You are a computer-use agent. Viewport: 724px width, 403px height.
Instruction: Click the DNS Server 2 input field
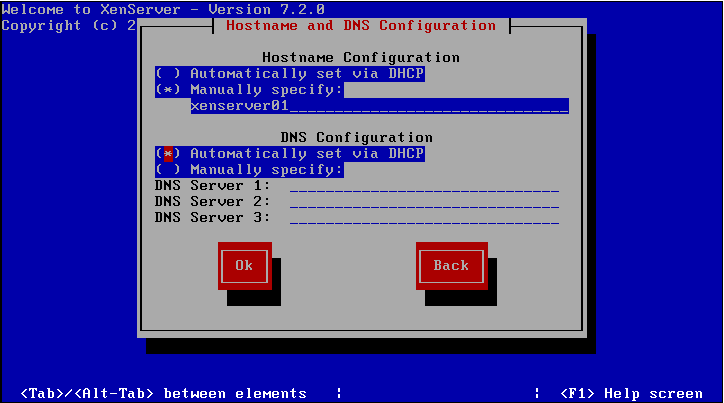pos(424,202)
